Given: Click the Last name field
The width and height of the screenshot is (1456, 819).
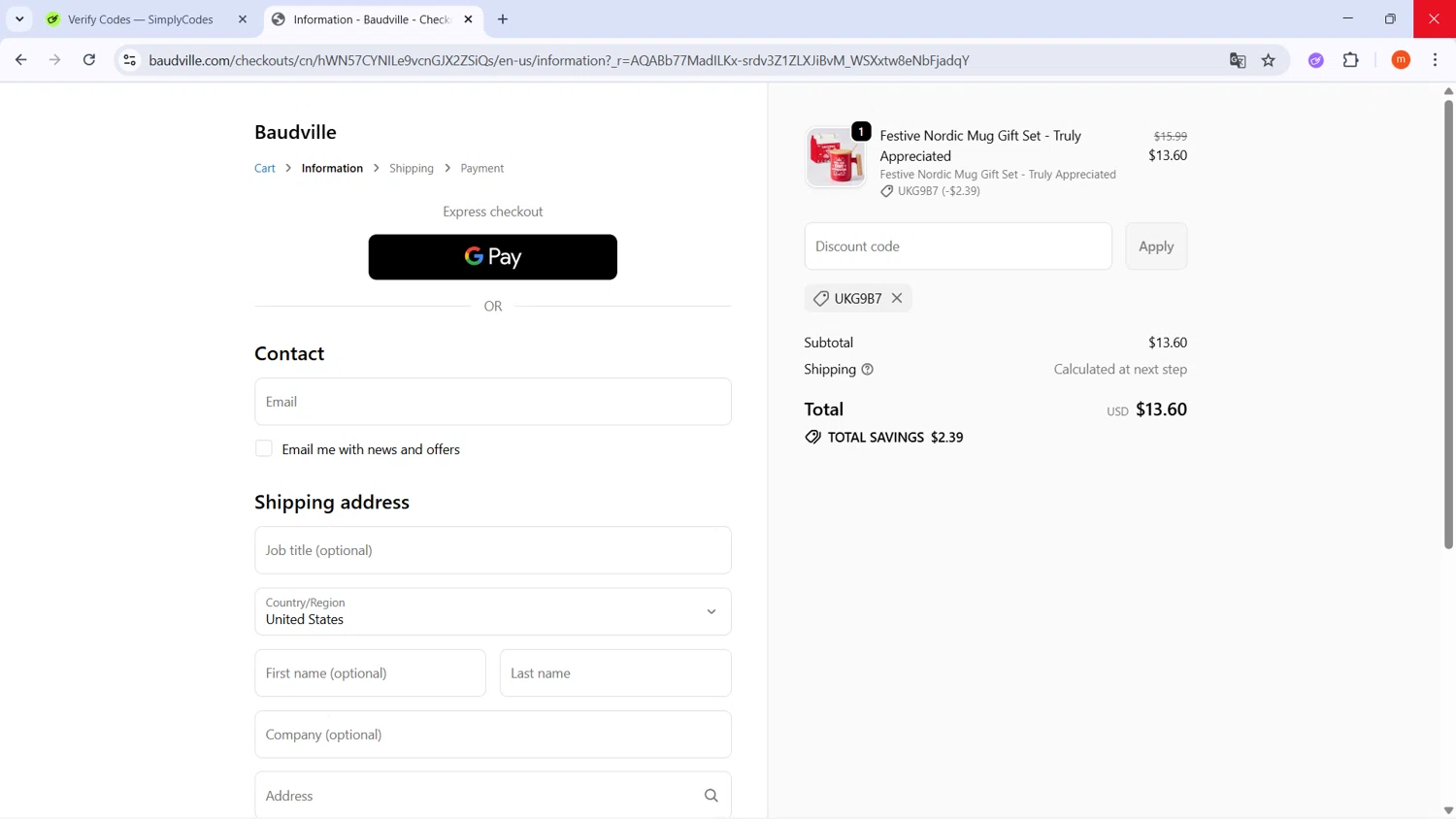Looking at the screenshot, I should click(615, 673).
